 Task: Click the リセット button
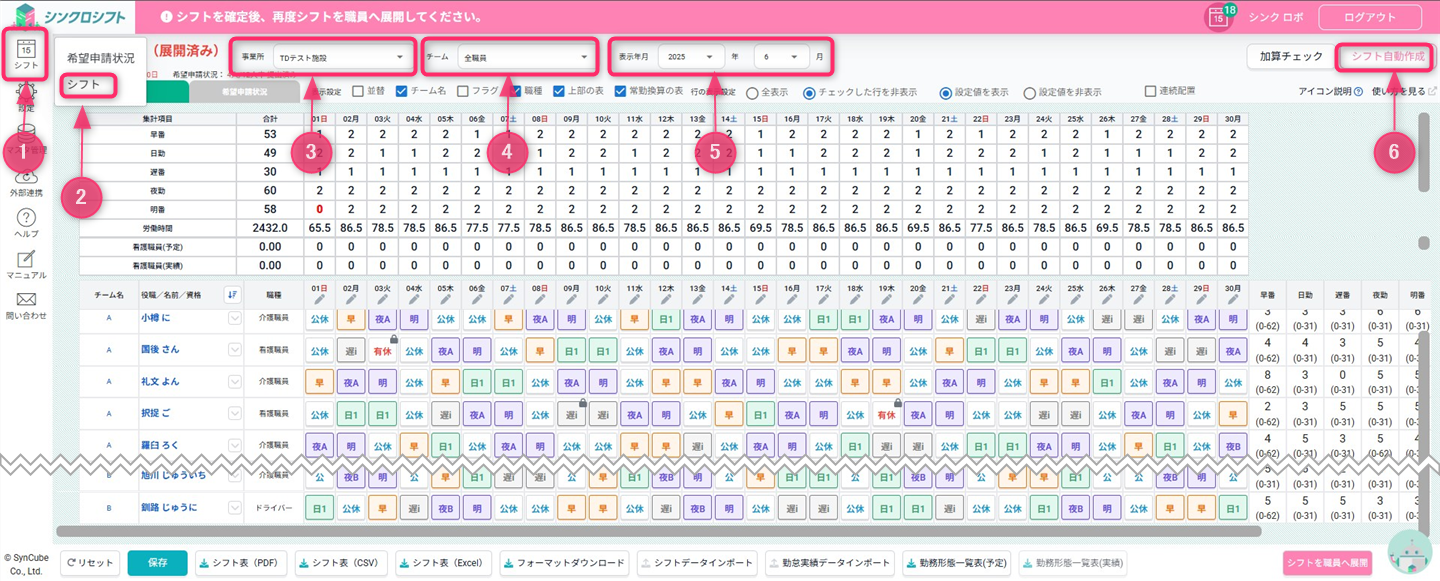point(91,563)
